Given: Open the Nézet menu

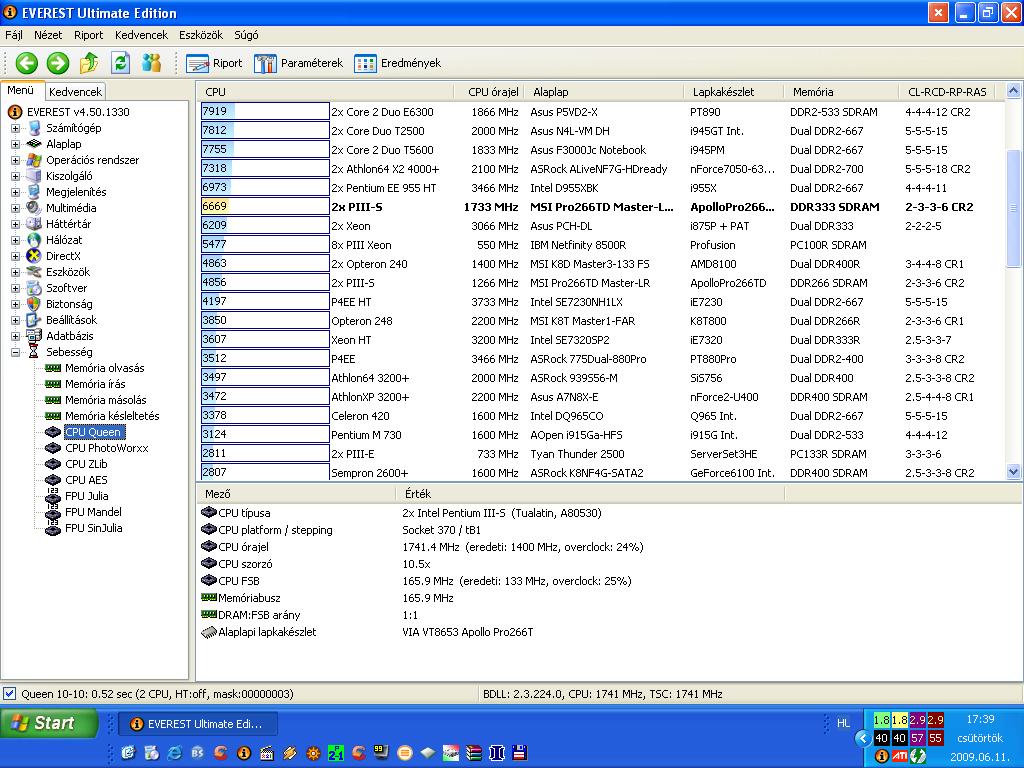Looking at the screenshot, I should pyautogui.click(x=48, y=35).
